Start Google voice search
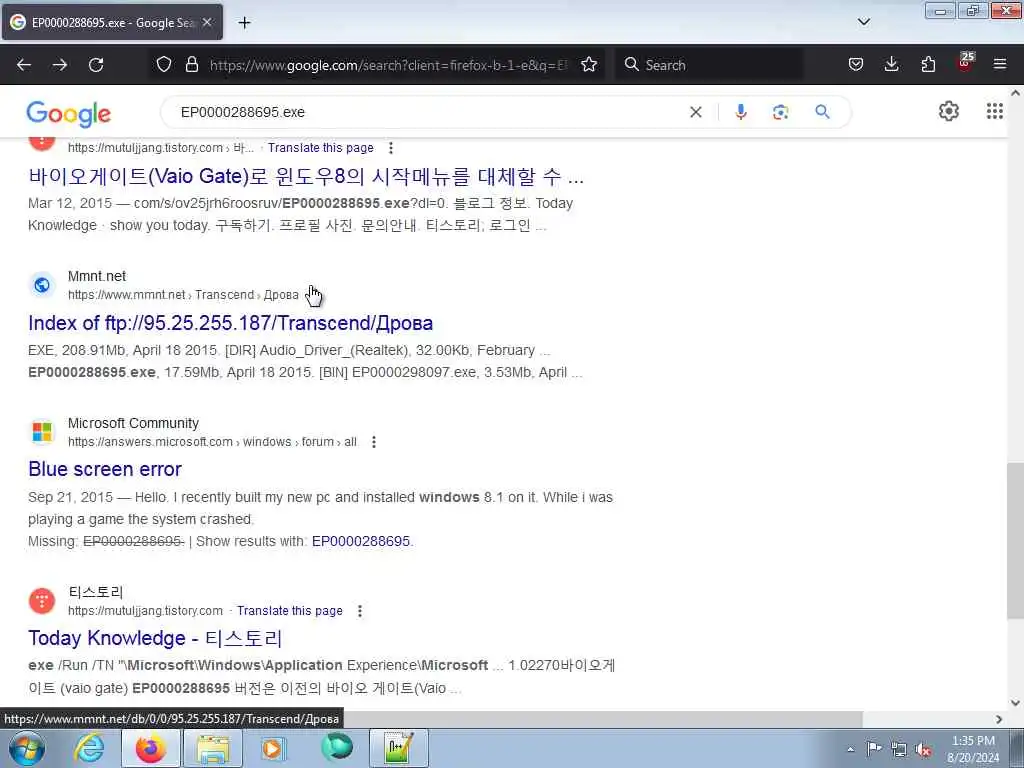1024x768 pixels. [x=741, y=112]
